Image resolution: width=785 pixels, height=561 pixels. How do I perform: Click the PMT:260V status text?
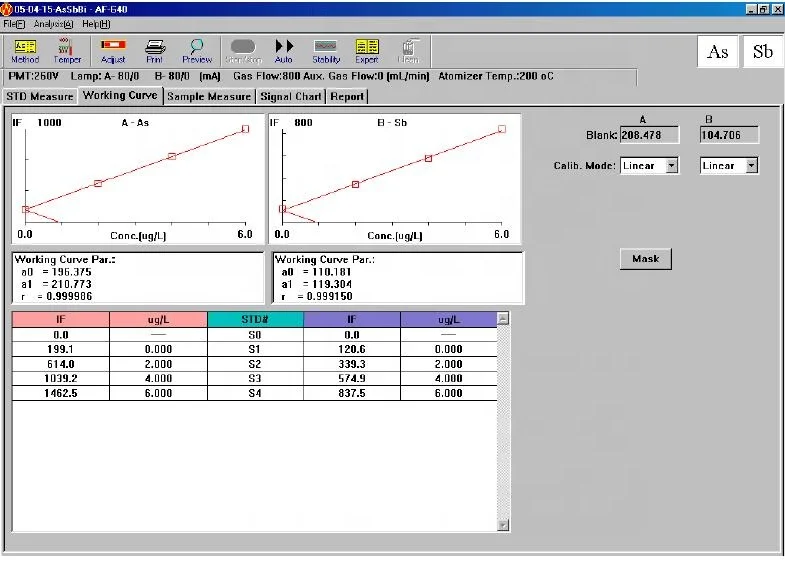[x=34, y=76]
